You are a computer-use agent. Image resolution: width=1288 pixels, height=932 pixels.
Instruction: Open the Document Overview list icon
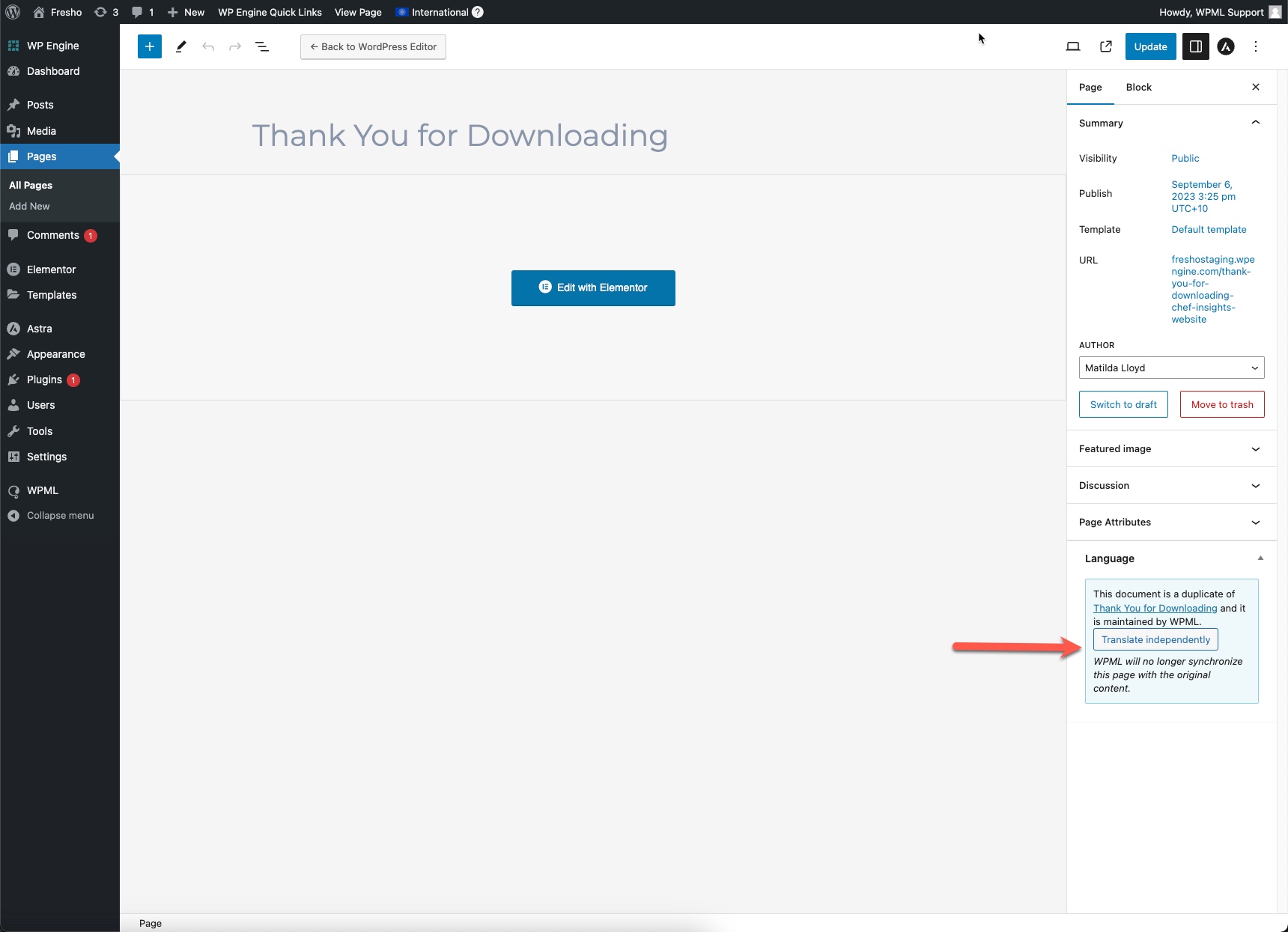pos(262,46)
